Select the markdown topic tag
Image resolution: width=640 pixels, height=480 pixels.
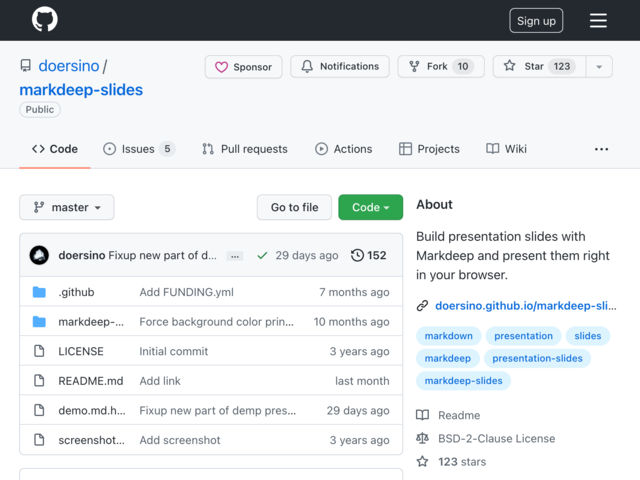[x=449, y=336]
